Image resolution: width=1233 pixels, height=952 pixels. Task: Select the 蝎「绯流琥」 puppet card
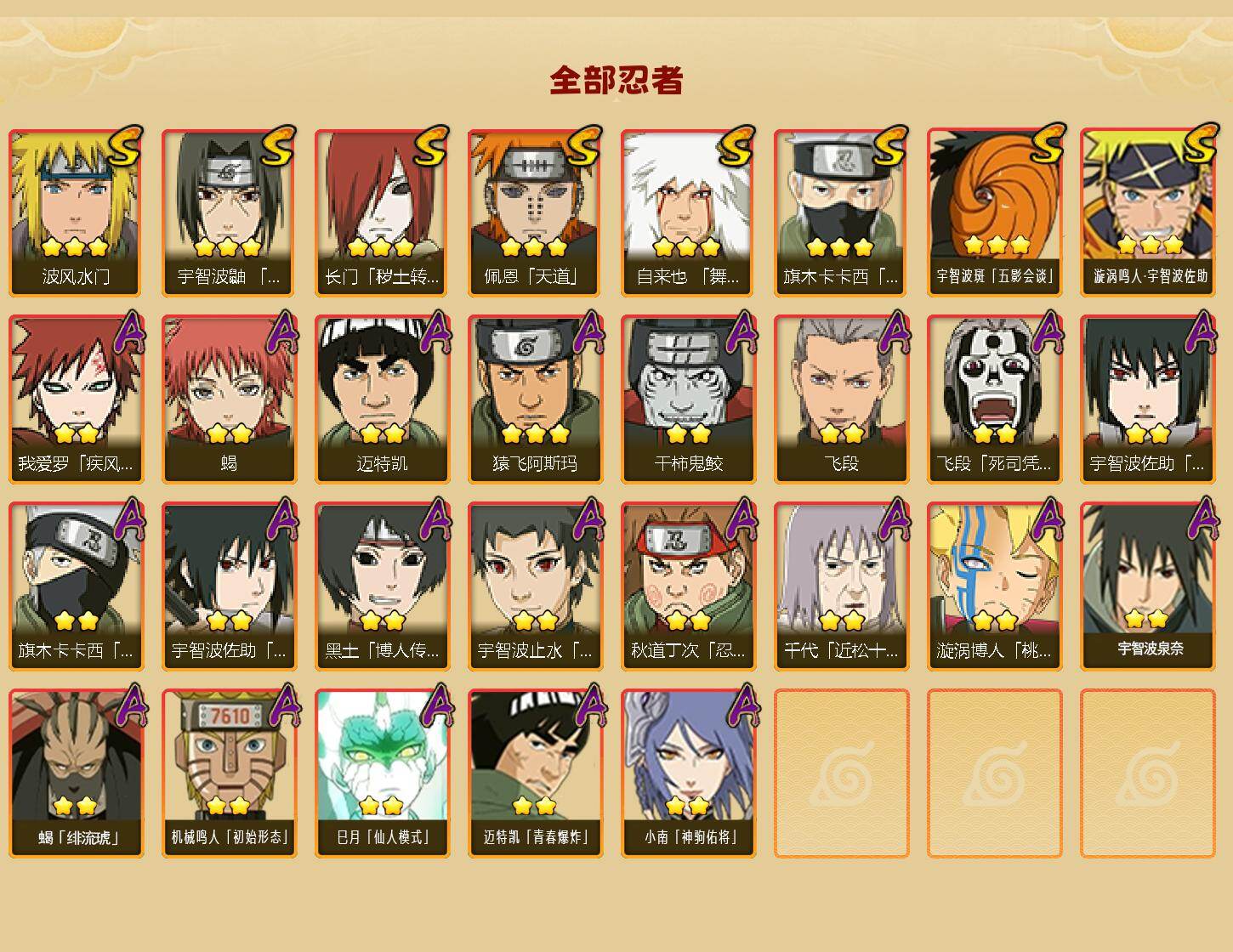coord(76,773)
